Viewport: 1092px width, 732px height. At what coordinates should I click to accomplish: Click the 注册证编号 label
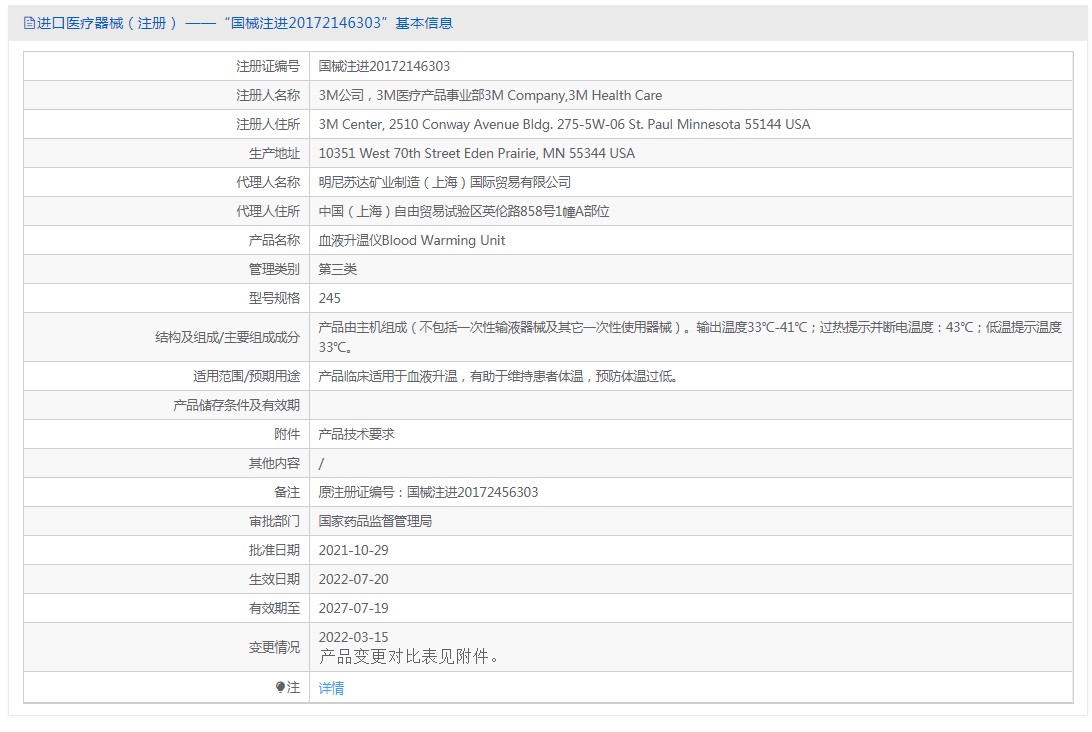(267, 66)
